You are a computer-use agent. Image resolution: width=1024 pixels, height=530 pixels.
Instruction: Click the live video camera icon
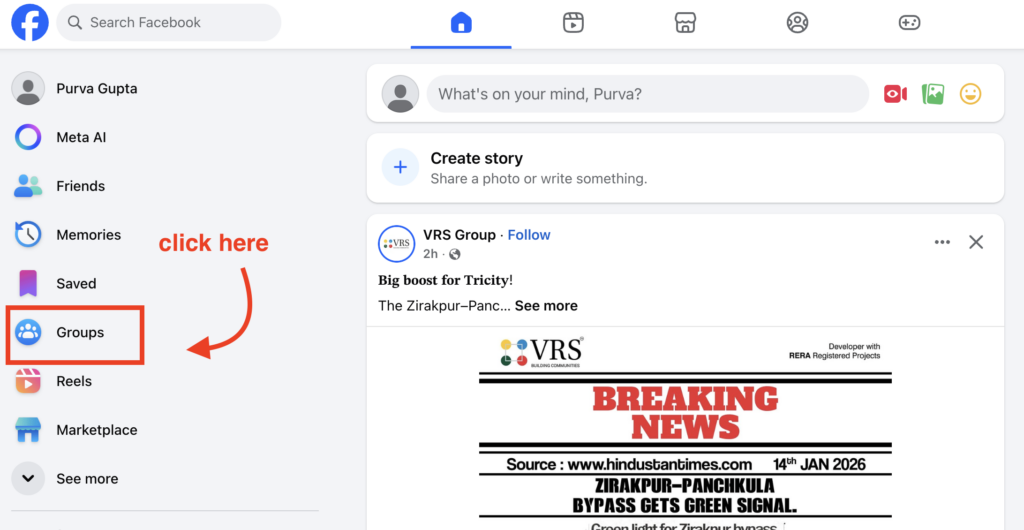pyautogui.click(x=895, y=95)
